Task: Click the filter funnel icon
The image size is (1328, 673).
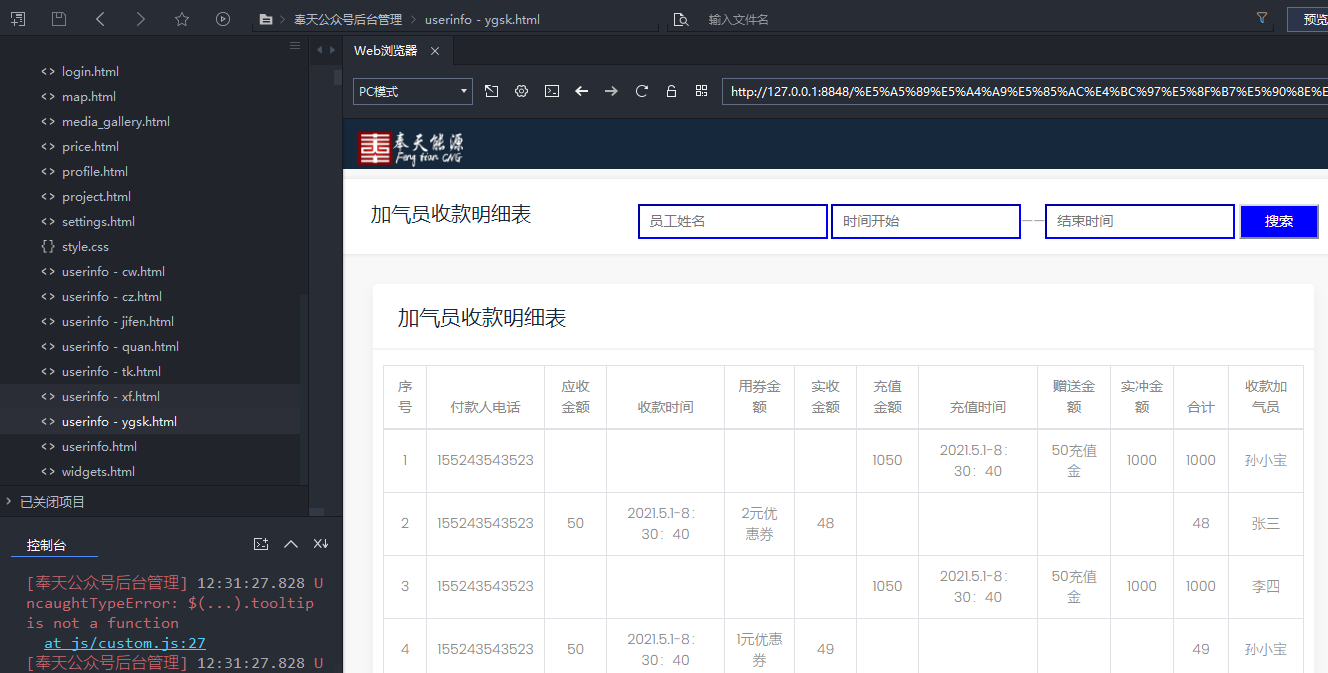Action: (1262, 19)
